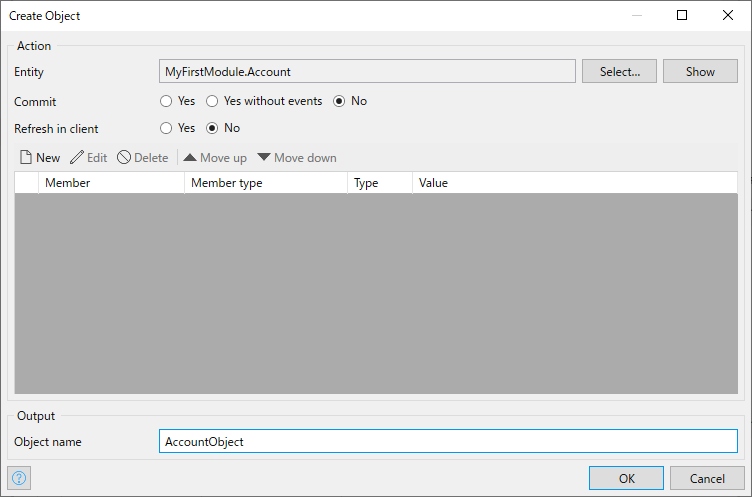Click the Edit pencil icon
The height and width of the screenshot is (497, 752).
[77, 157]
